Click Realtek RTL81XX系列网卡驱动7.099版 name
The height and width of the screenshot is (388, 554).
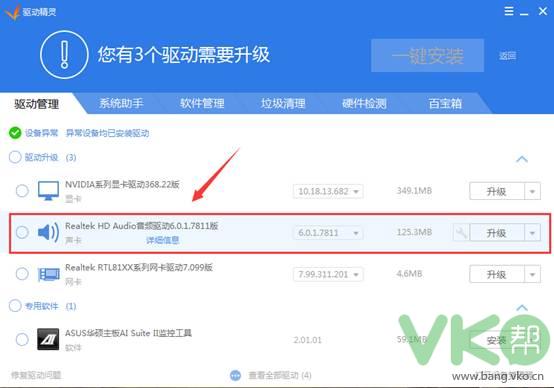(x=139, y=267)
